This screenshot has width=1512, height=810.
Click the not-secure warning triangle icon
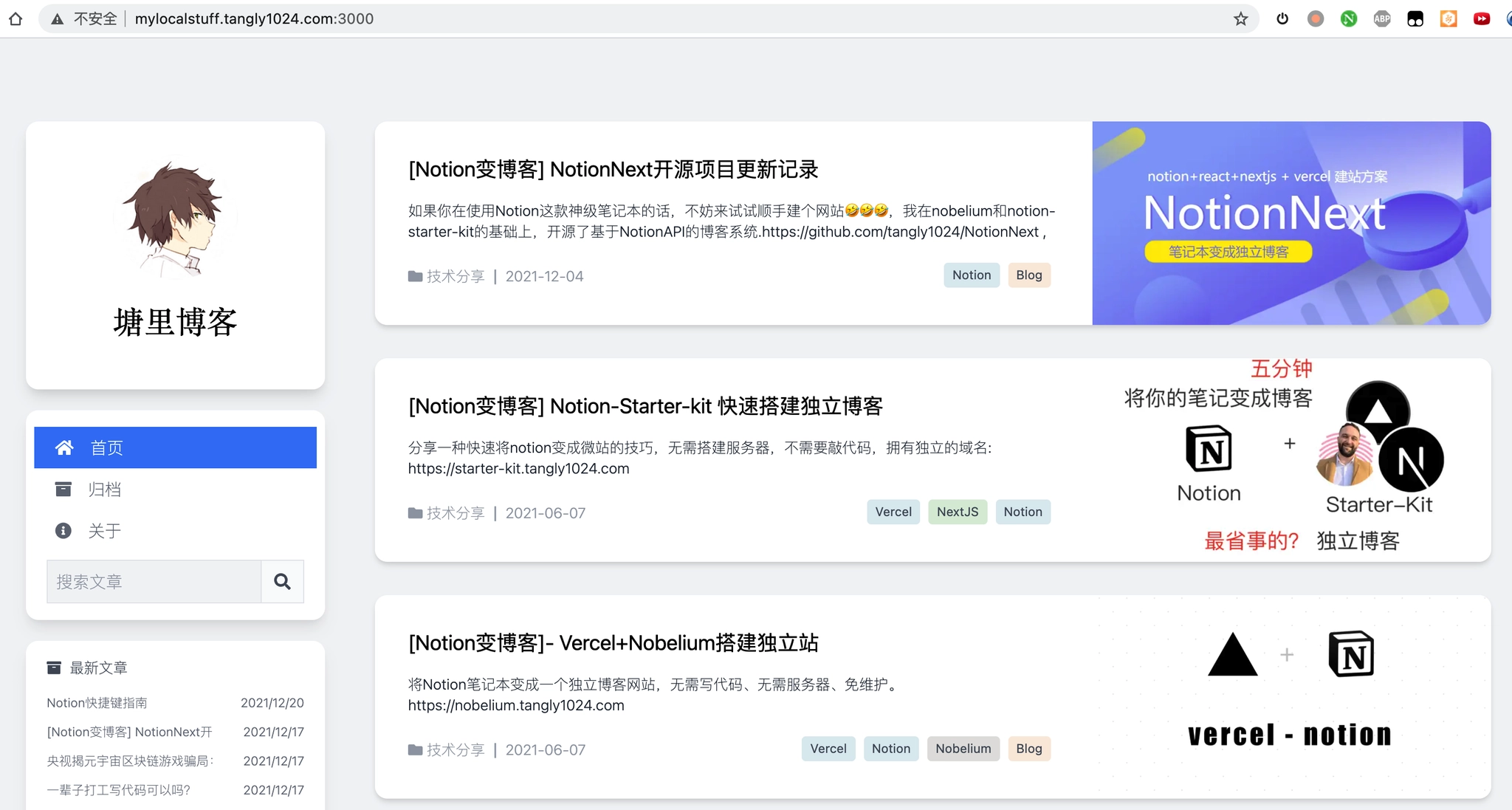[x=57, y=19]
